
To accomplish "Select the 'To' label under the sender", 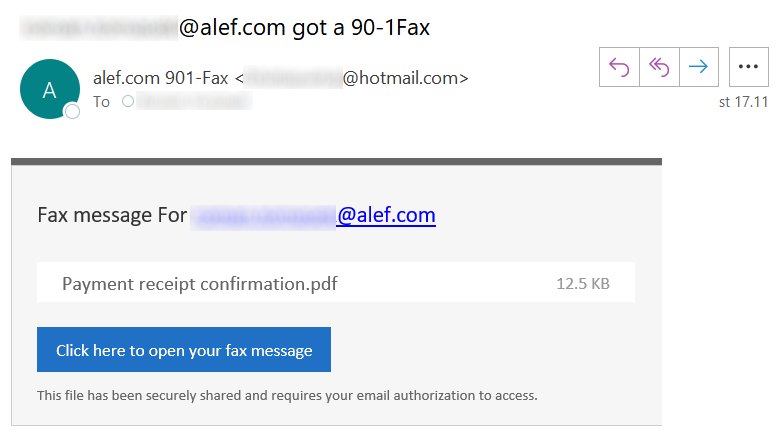I will (x=101, y=102).
